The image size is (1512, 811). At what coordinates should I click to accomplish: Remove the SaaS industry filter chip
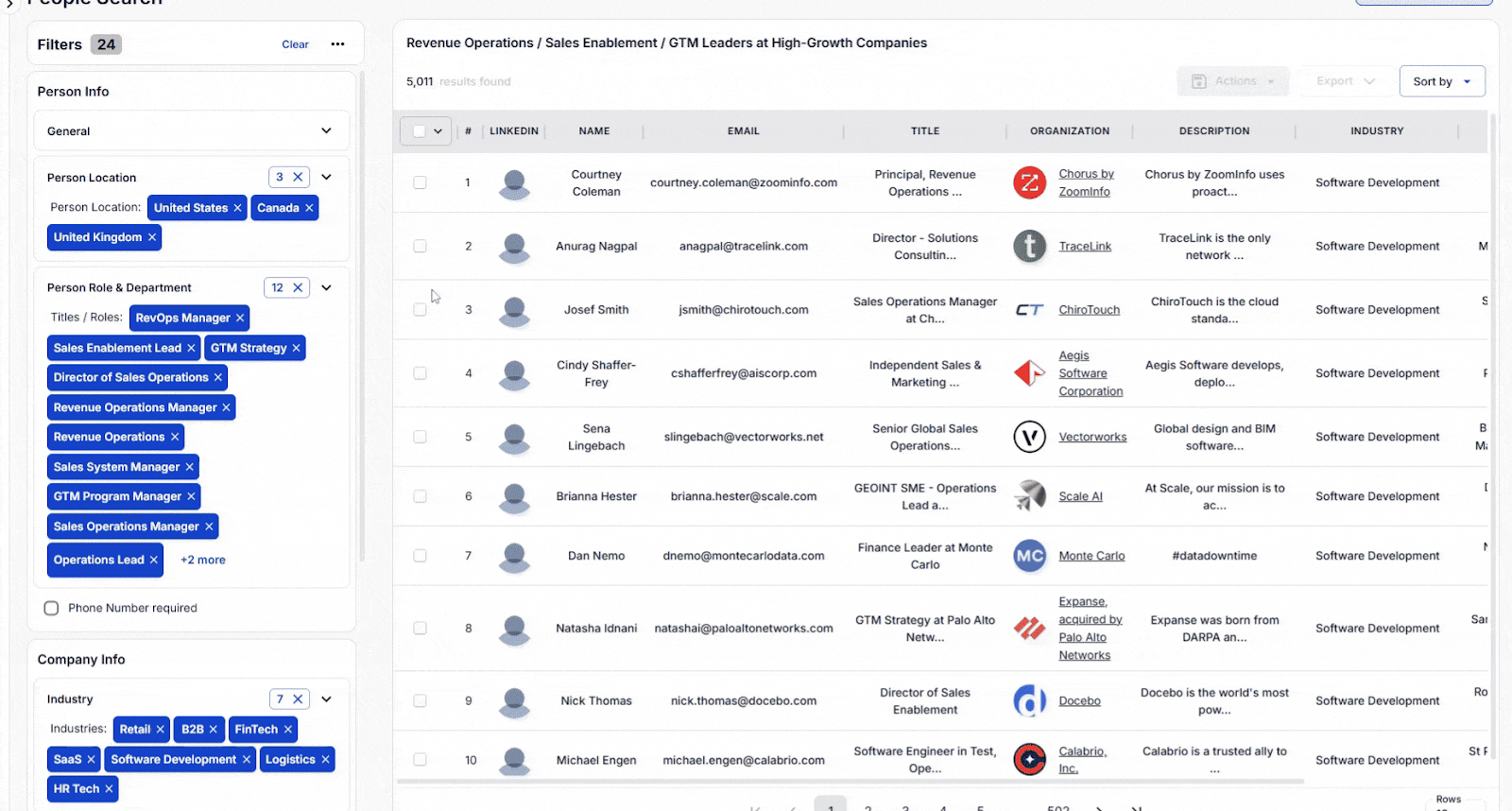pos(91,760)
